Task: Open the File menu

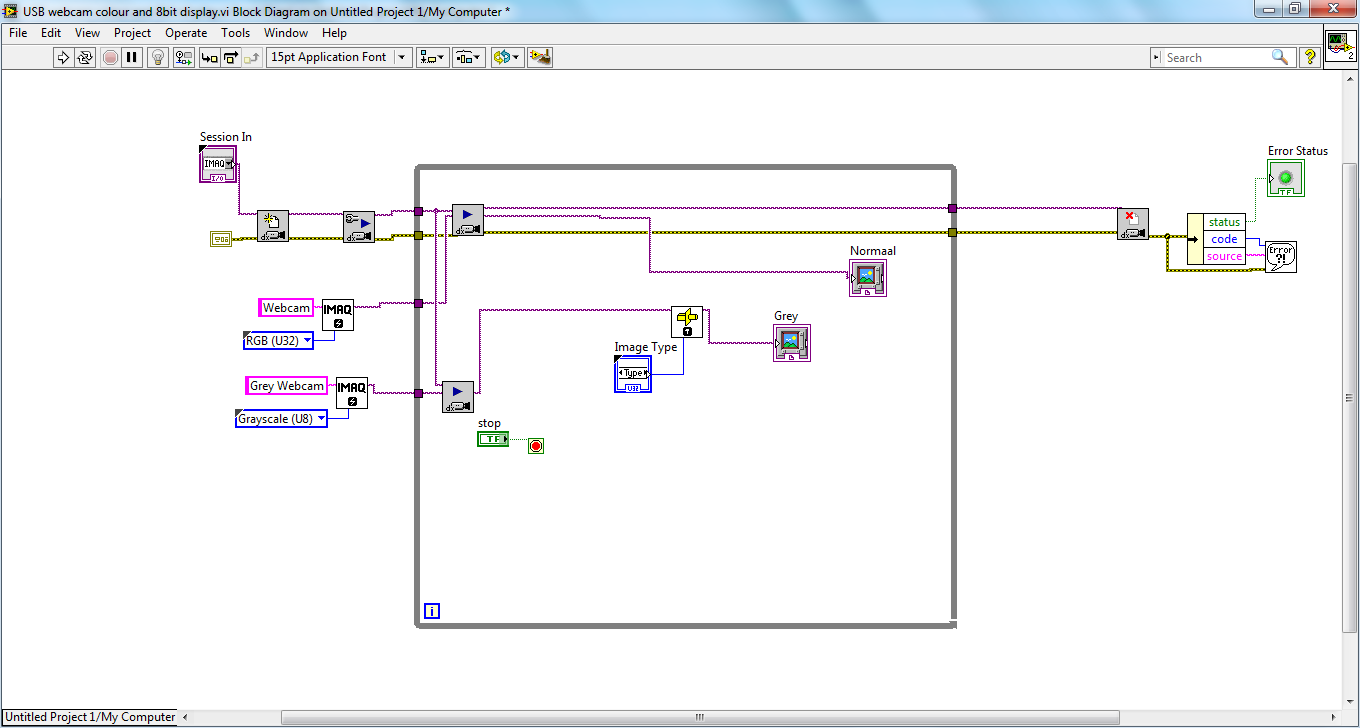Action: coord(18,33)
